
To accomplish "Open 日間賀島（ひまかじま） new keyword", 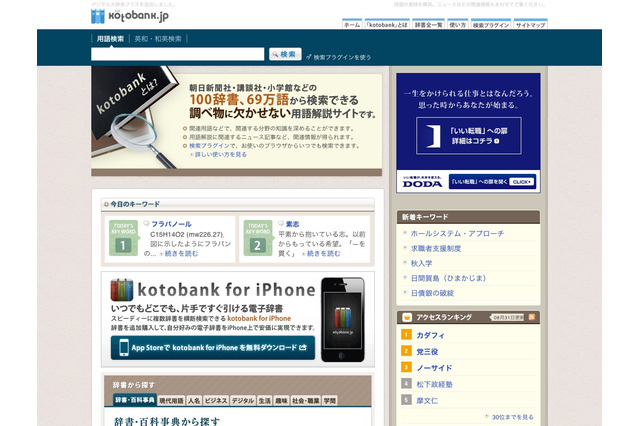I will (449, 278).
